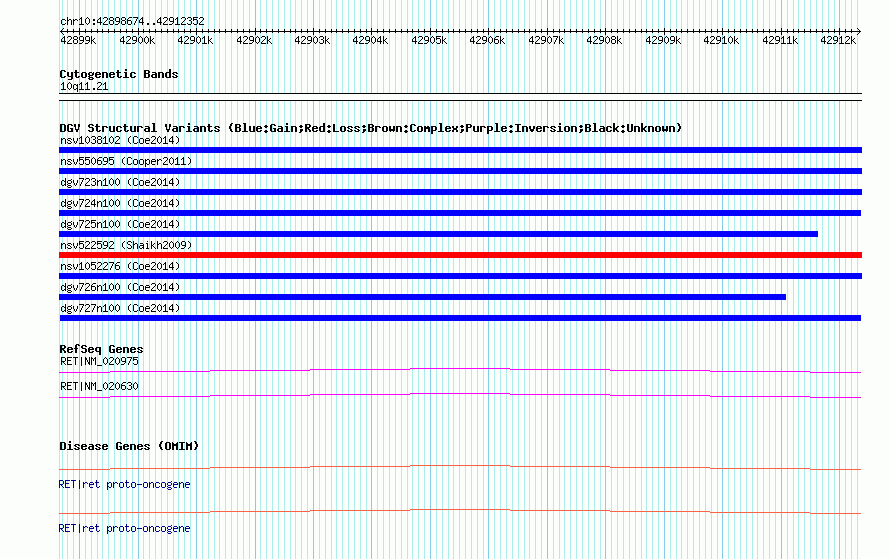Open variant dgv726n100 (Coe2014) label
Viewport: 890px width, 559px height.
[x=120, y=287]
